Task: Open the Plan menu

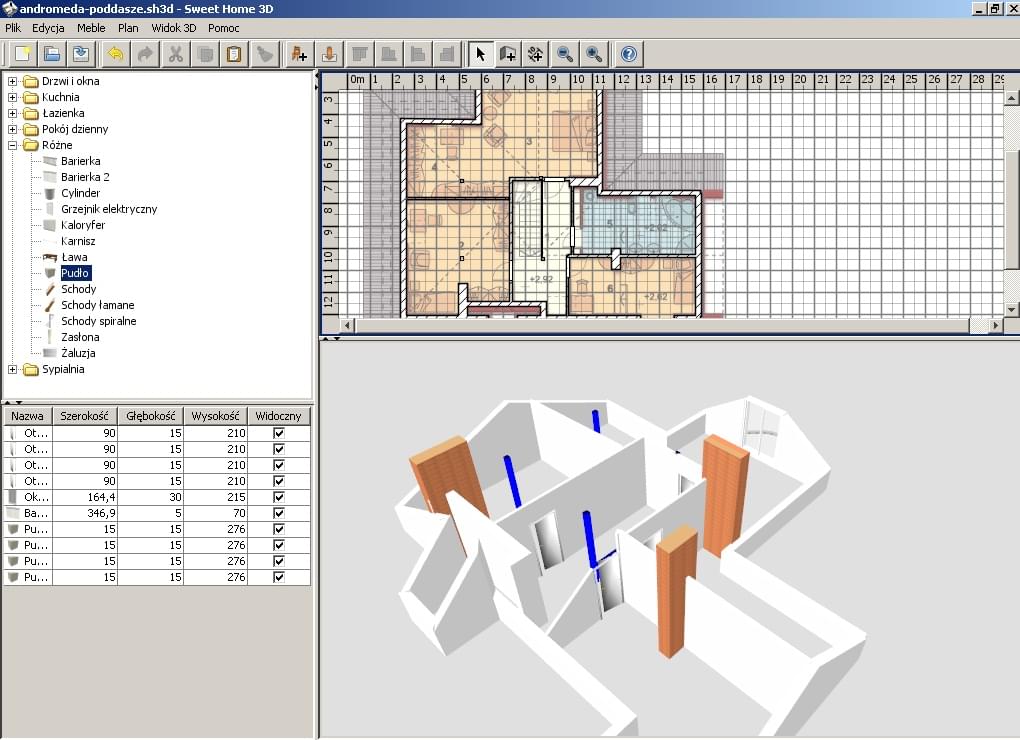Action: [x=128, y=28]
